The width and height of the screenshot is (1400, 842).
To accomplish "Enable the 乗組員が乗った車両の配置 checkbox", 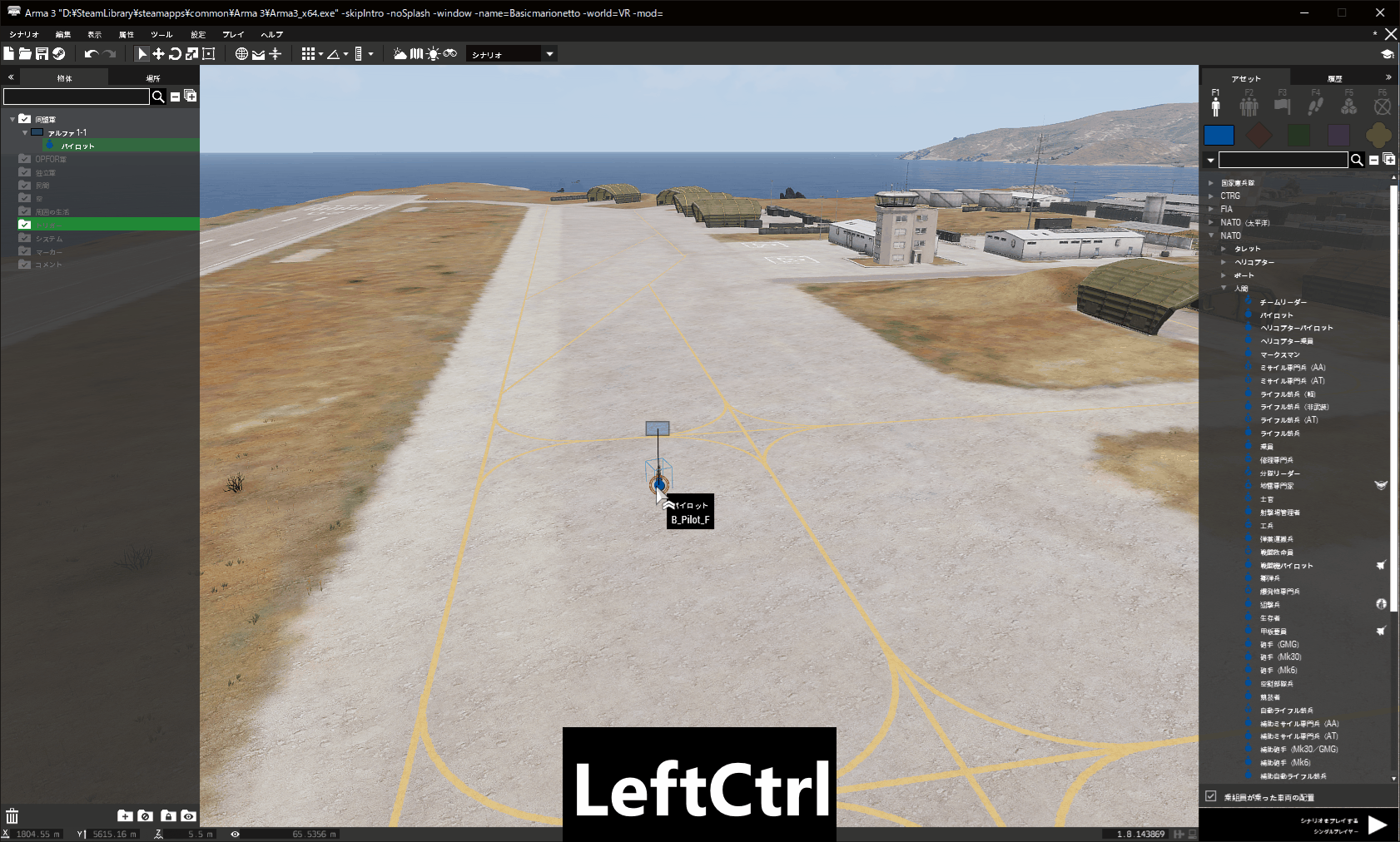I will (1210, 796).
